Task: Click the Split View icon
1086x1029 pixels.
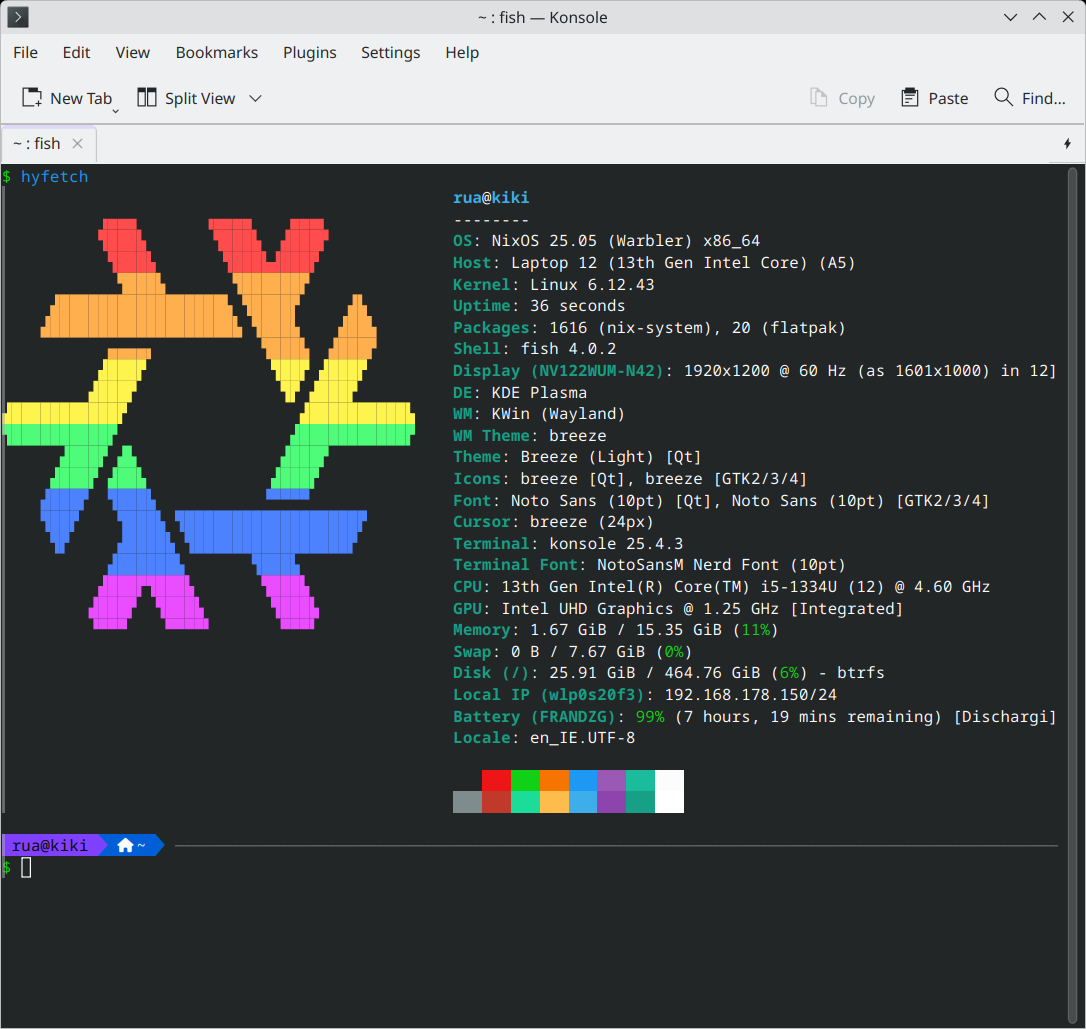Action: (147, 98)
